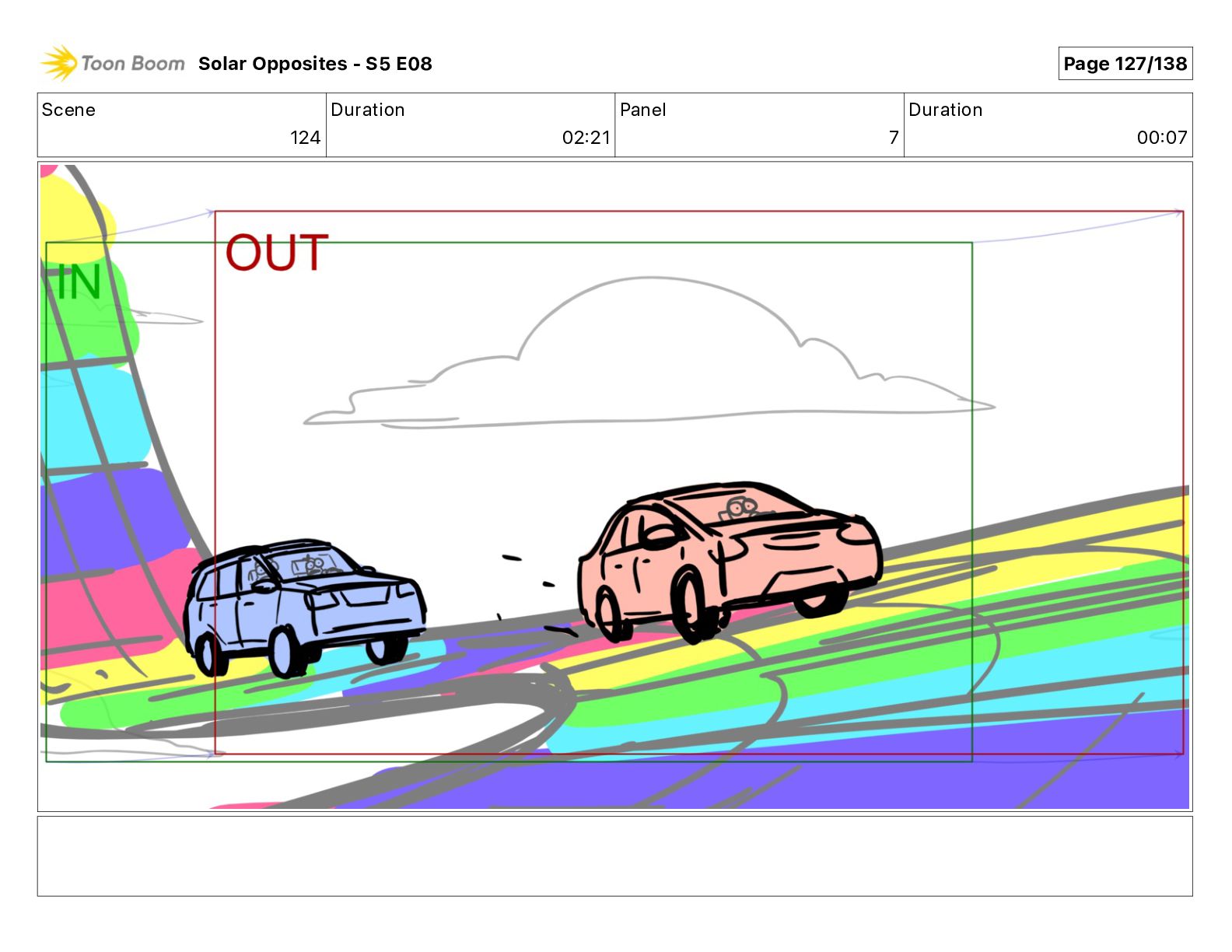Click the red 'OUT' camera frame label
Image resolution: width=1232 pixels, height=952 pixels.
(277, 253)
